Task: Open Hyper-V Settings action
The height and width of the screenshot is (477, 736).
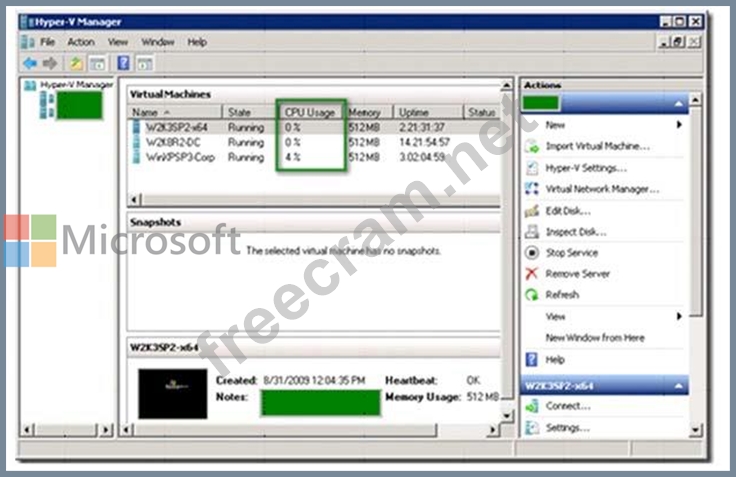Action: pyautogui.click(x=586, y=168)
